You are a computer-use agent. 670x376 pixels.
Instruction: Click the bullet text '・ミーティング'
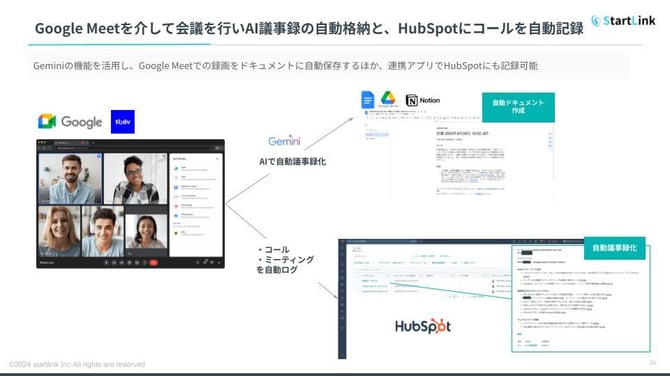click(x=285, y=260)
